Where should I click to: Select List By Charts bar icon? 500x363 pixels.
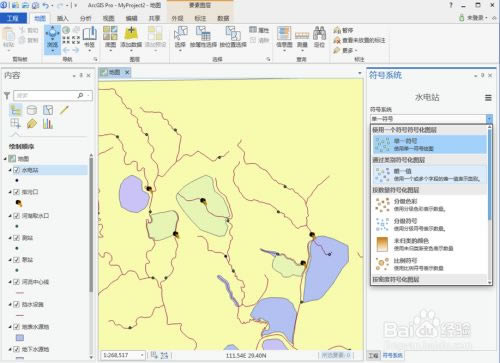(48, 124)
